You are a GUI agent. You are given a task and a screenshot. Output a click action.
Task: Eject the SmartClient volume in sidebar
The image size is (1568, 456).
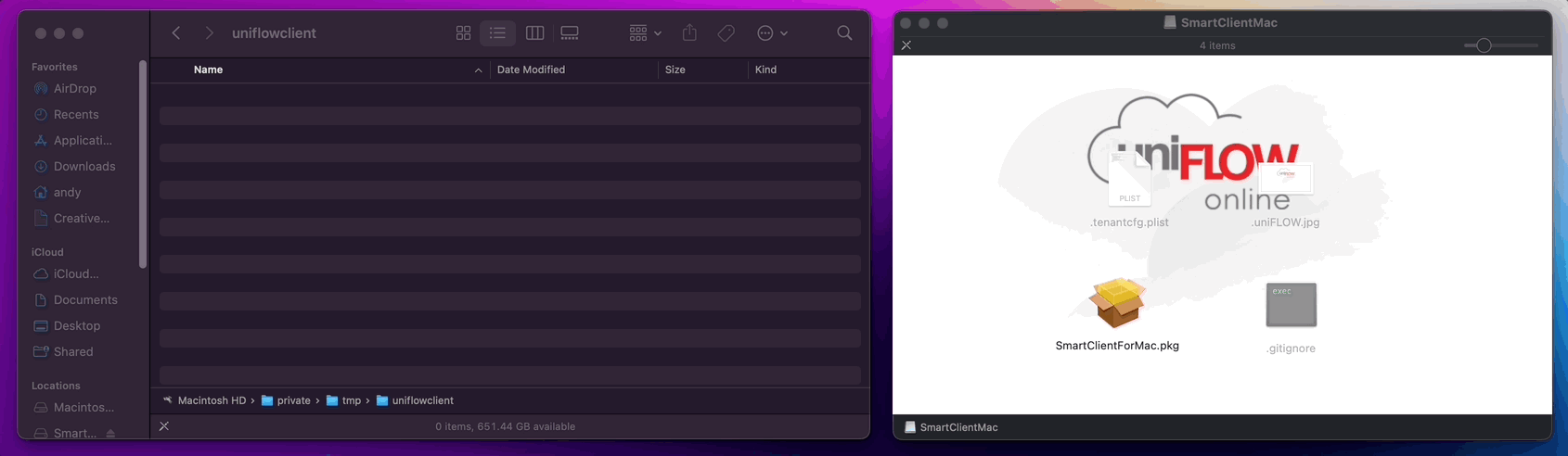click(x=110, y=433)
